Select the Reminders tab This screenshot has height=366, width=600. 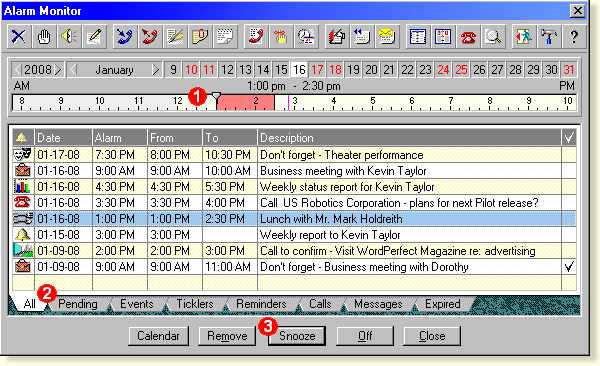click(x=261, y=304)
